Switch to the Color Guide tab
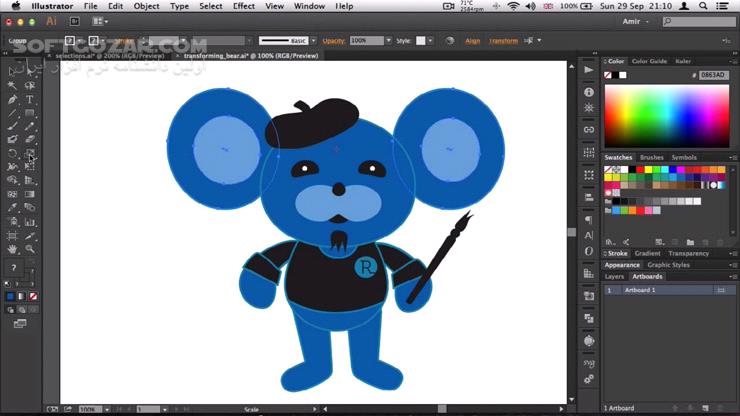Viewport: 740px width, 416px height. pyautogui.click(x=649, y=61)
